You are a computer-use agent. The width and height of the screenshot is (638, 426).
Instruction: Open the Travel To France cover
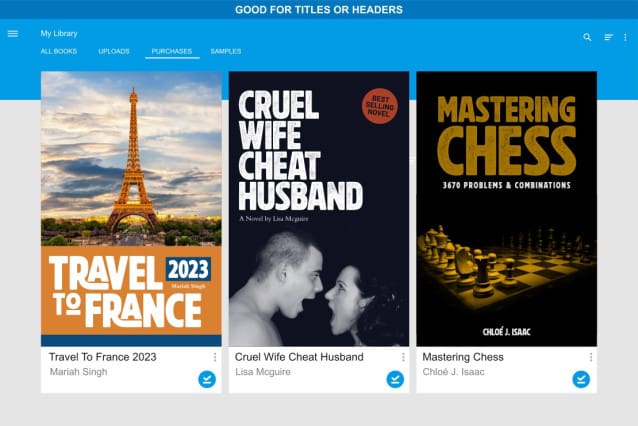point(131,209)
